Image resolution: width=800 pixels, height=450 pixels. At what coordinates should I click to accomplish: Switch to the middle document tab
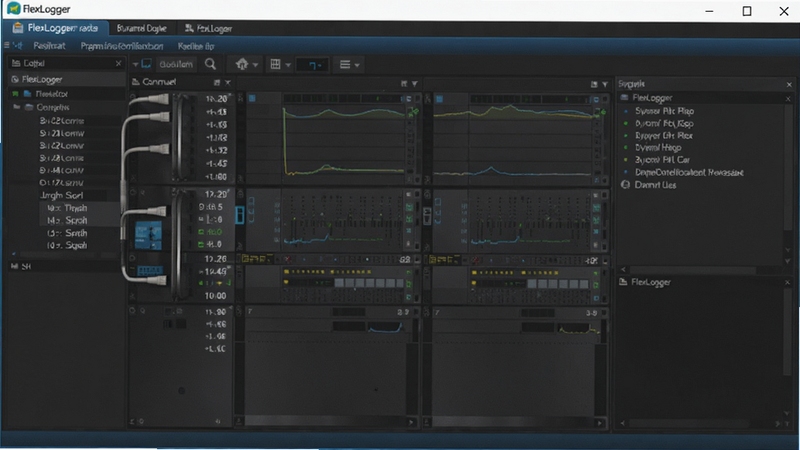click(141, 29)
